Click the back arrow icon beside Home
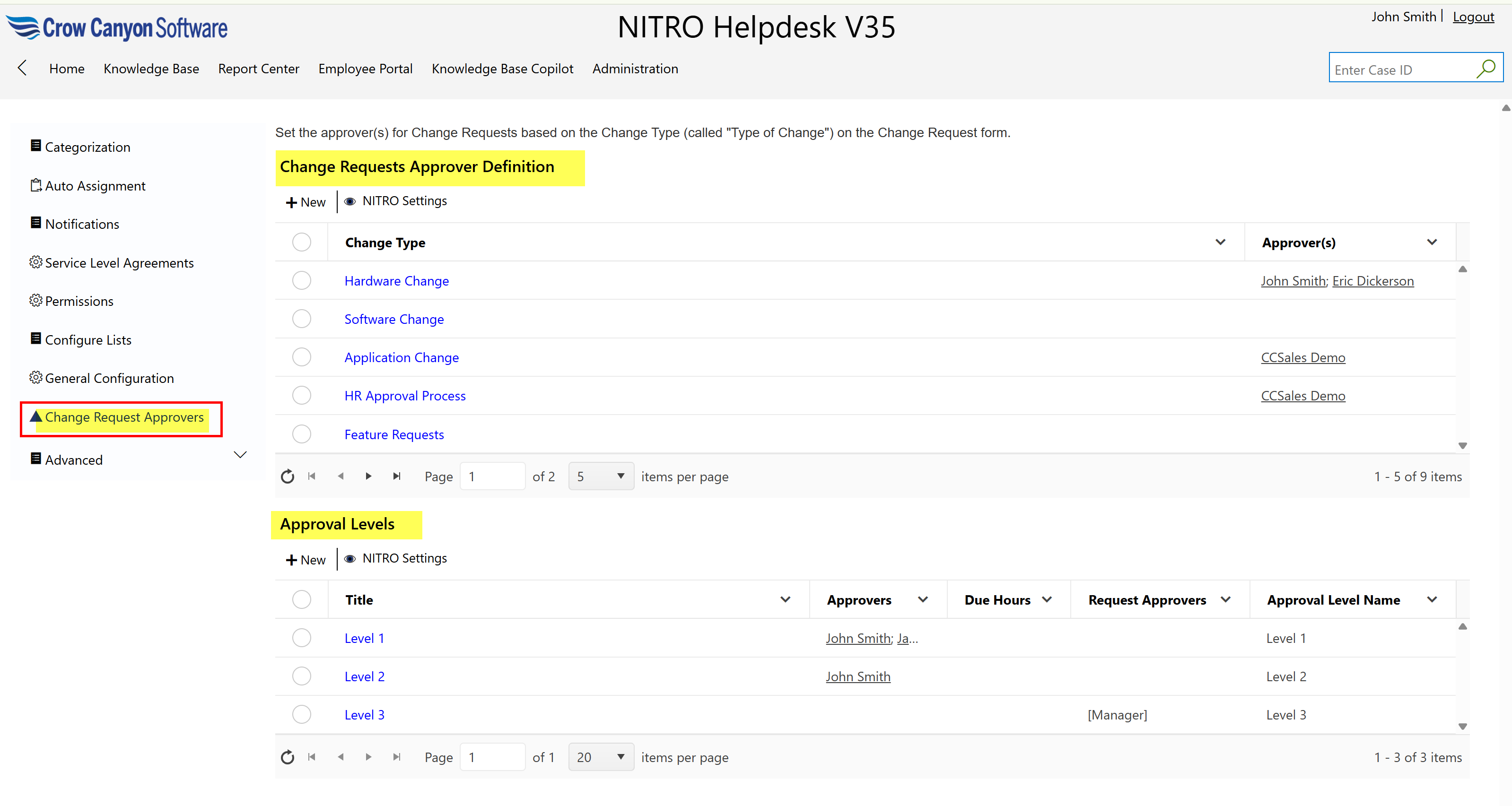Screen dimensions: 1512x806 coord(22,68)
